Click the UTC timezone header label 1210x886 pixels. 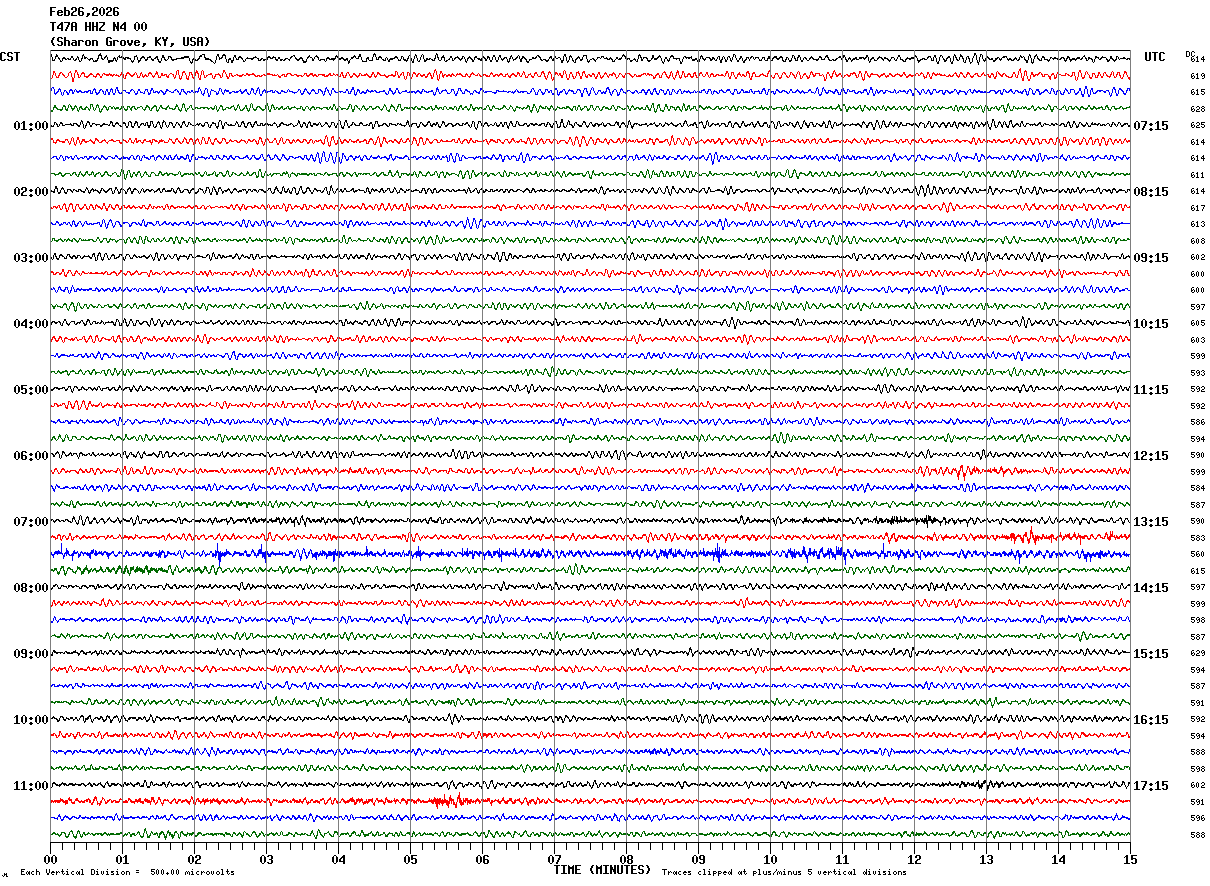click(1155, 57)
